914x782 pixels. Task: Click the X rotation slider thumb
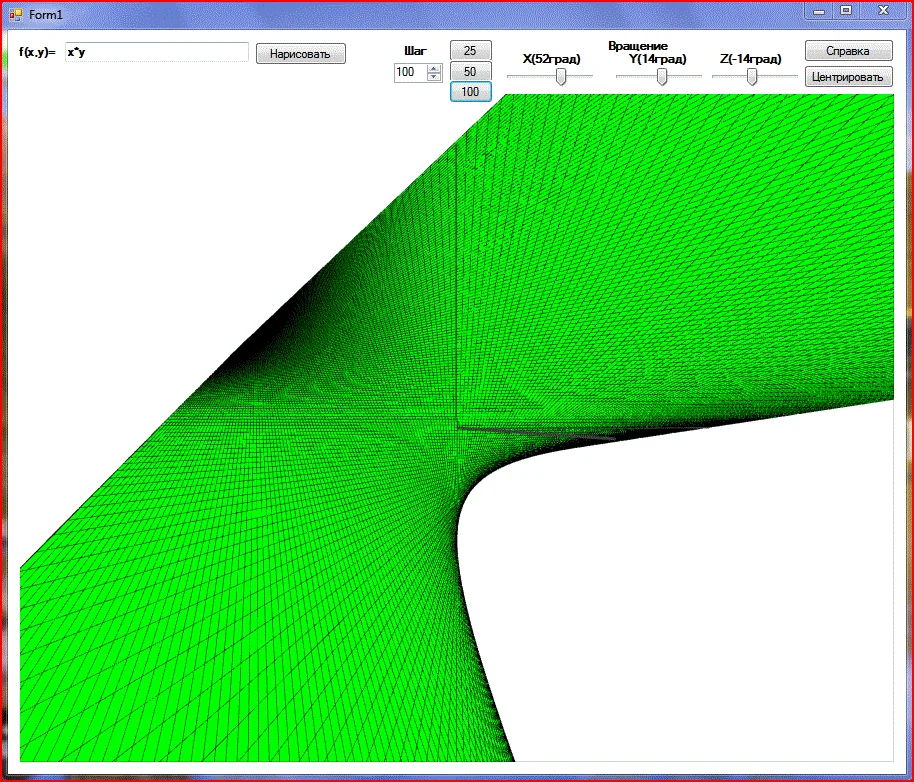coord(561,77)
